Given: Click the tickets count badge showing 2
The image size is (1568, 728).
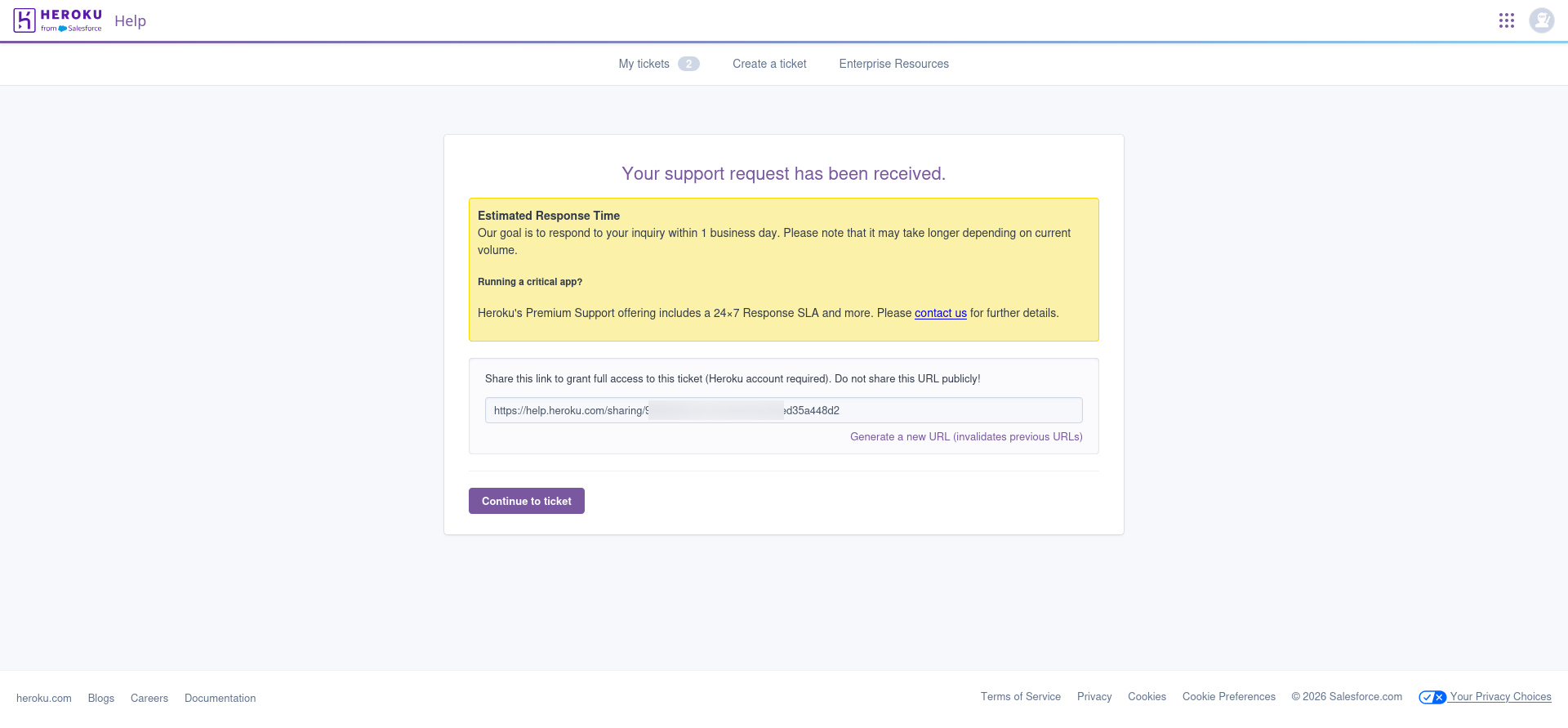Looking at the screenshot, I should 688,64.
